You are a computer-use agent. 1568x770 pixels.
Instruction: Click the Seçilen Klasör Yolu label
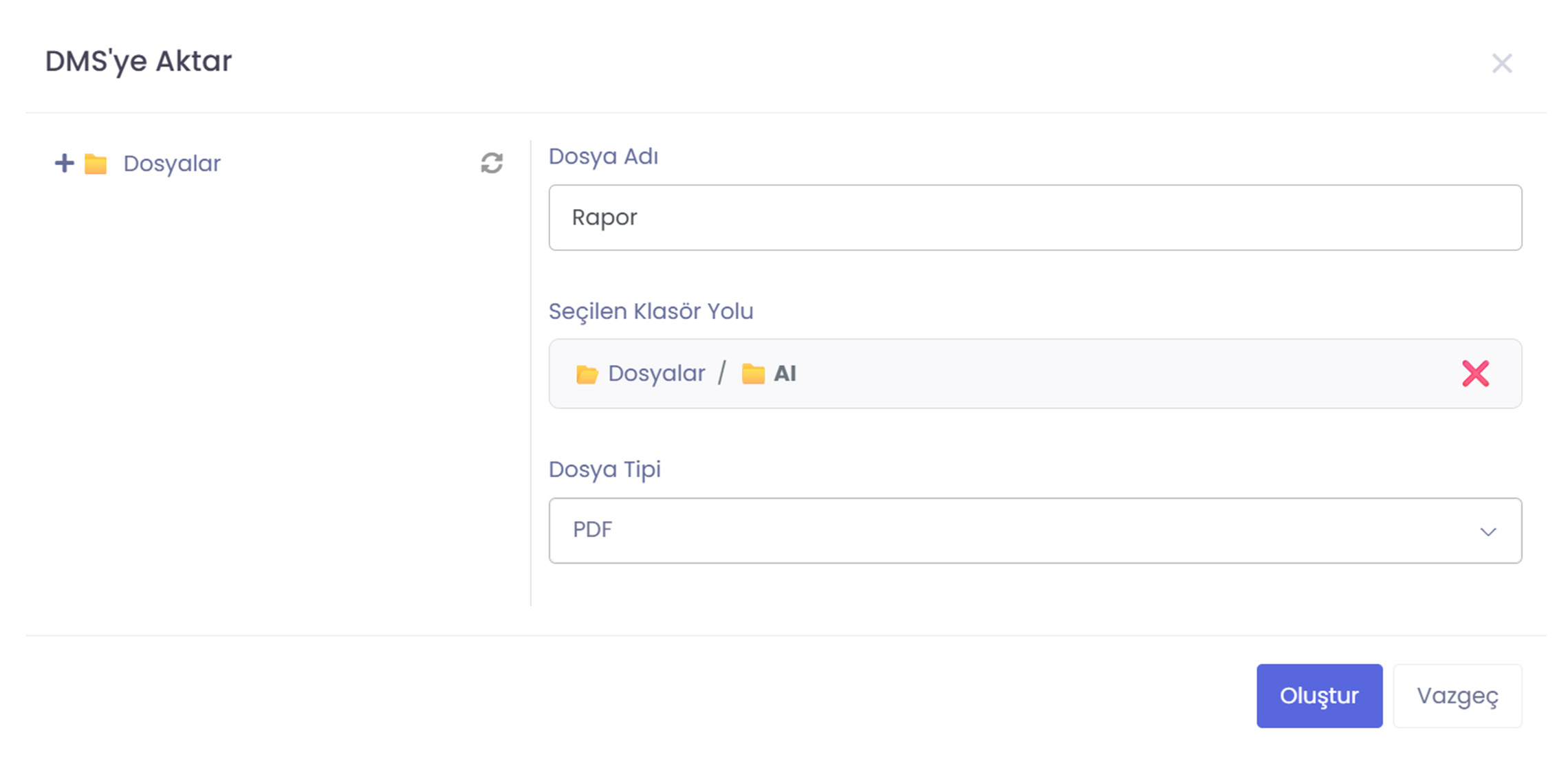[x=651, y=311]
